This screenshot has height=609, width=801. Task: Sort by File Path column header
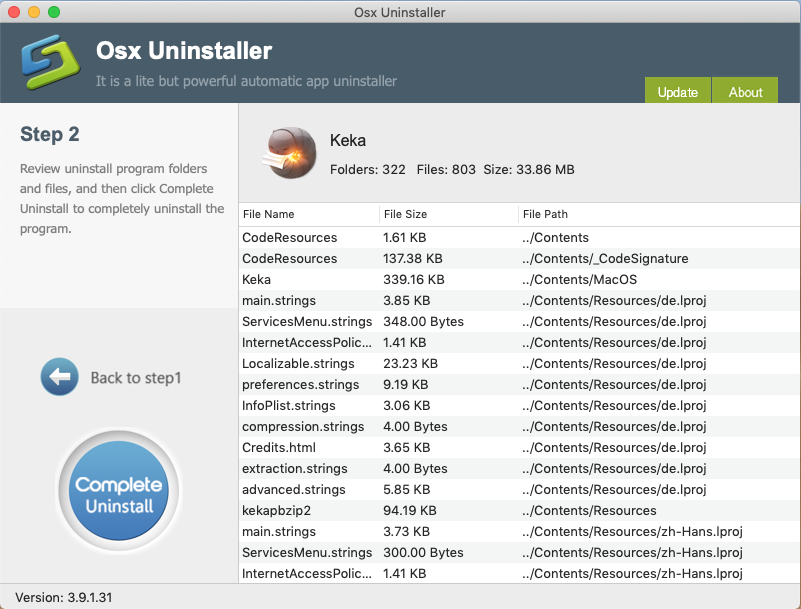pyautogui.click(x=655, y=214)
